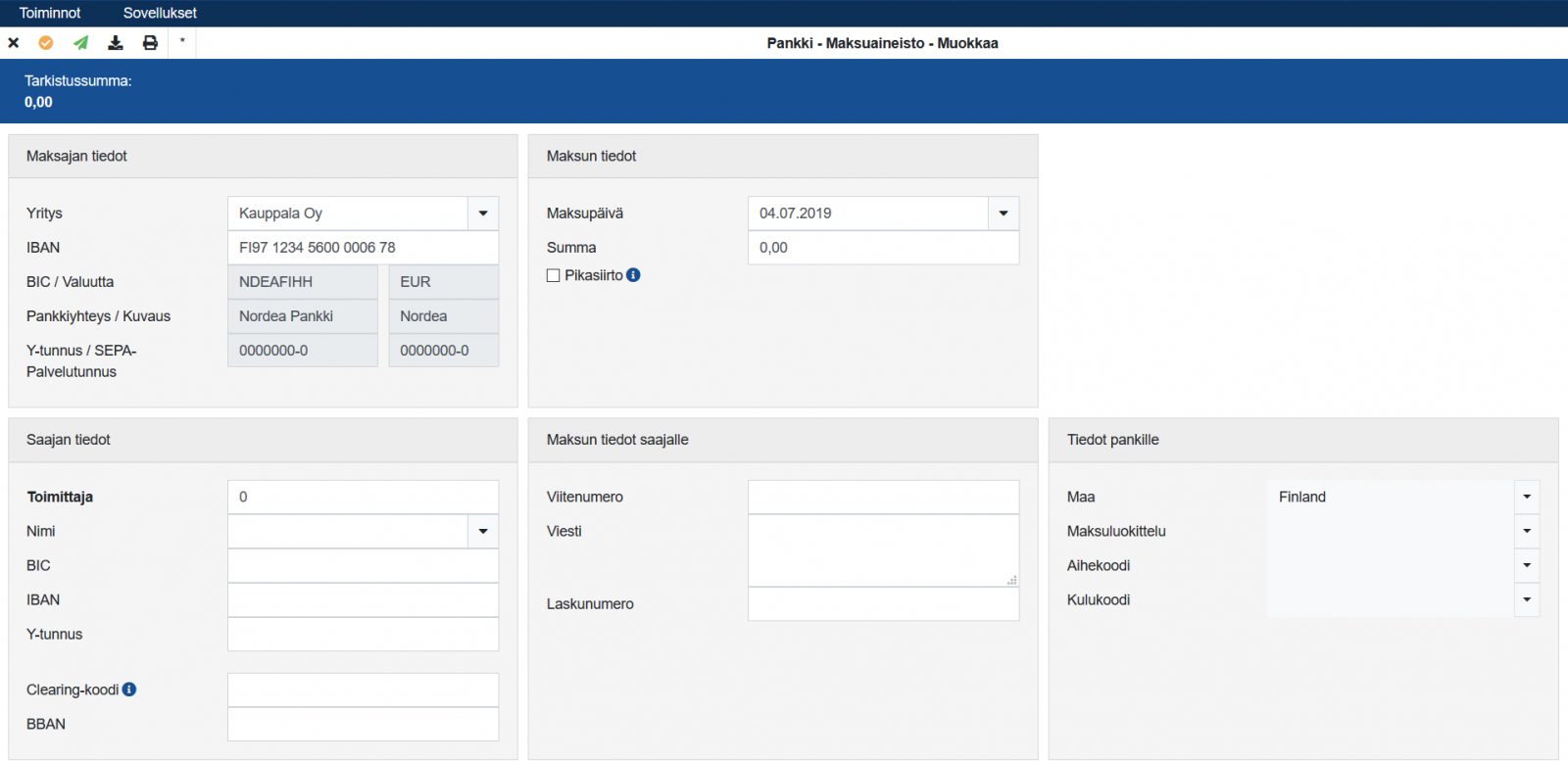Expand the Nimi dropdown for recipient
Image resolution: width=1568 pixels, height=761 pixels.
click(483, 532)
